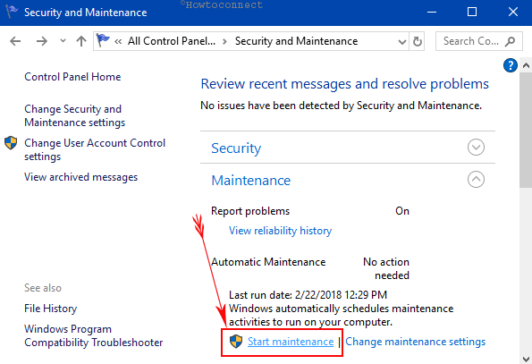Image resolution: width=532 pixels, height=364 pixels.
Task: Maximize the Security and Maintenance window
Action: (472, 12)
